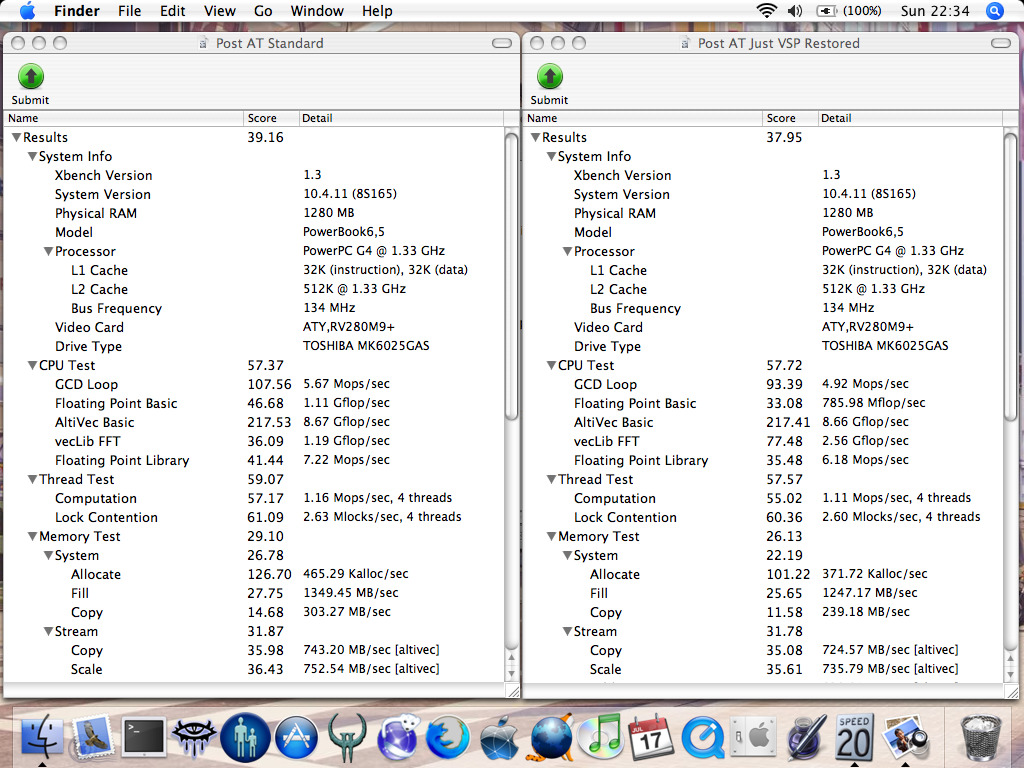
Task: Open the Neverwinter Nights eye icon in Dock
Action: point(194,737)
